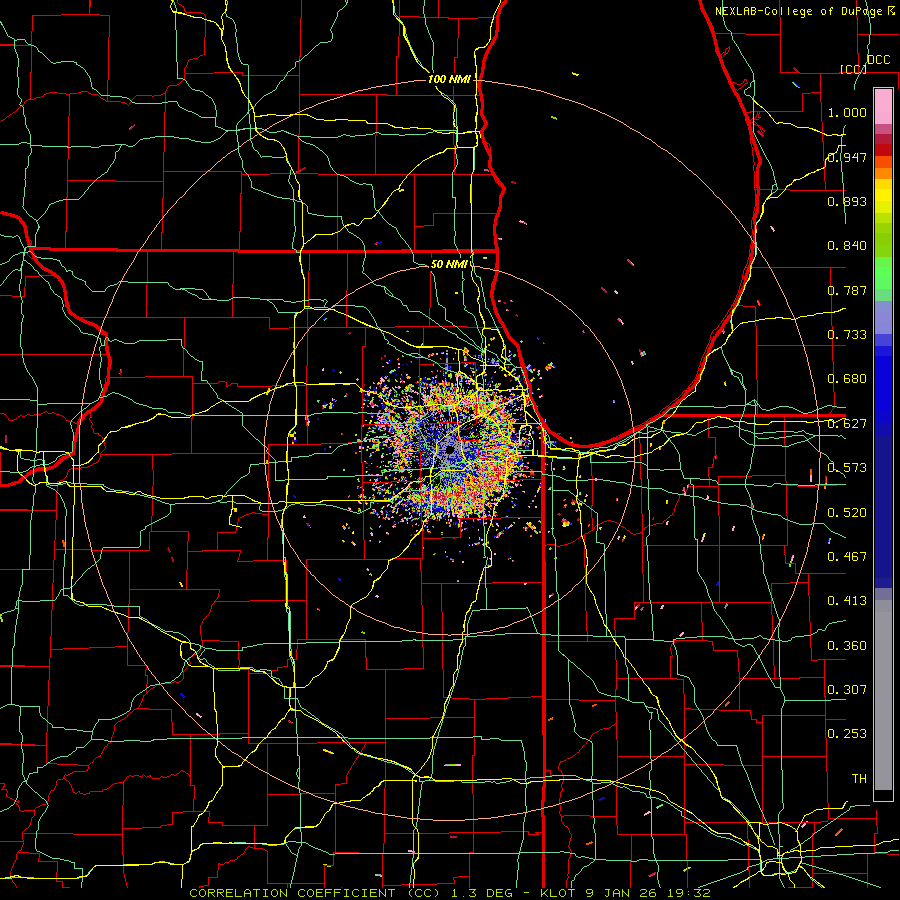Select the 0.573 scale value
The height and width of the screenshot is (900, 900).
point(847,468)
